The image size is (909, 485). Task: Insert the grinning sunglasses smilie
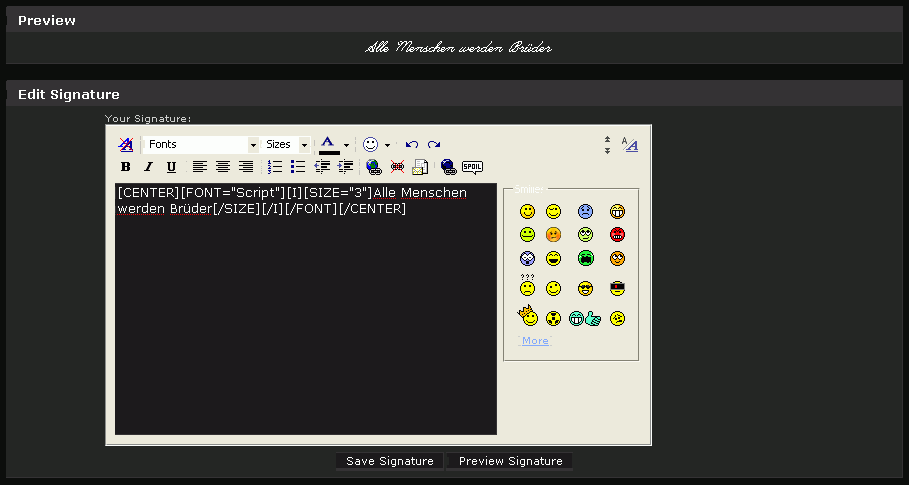pyautogui.click(x=586, y=288)
